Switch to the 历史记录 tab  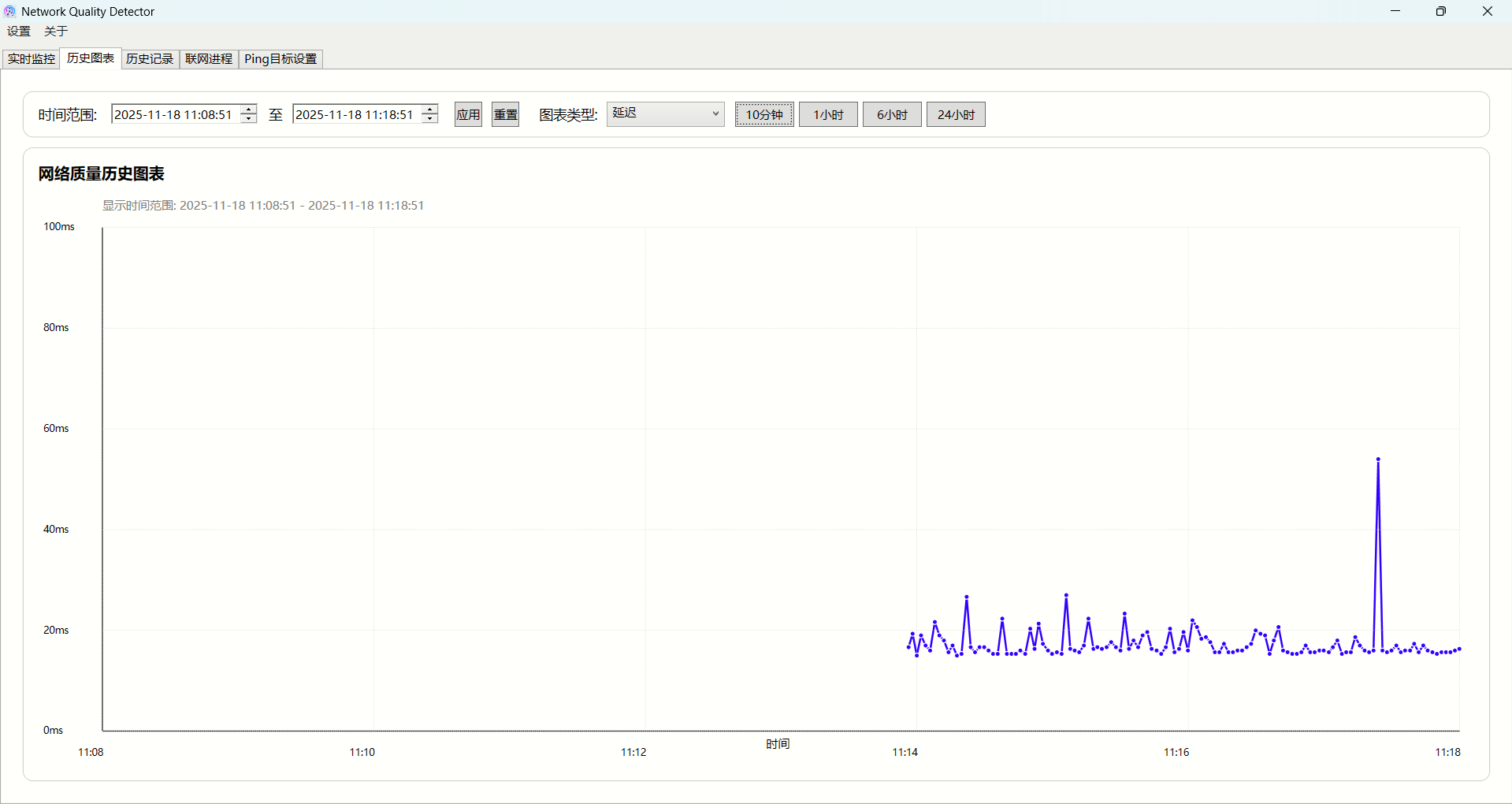tap(150, 59)
